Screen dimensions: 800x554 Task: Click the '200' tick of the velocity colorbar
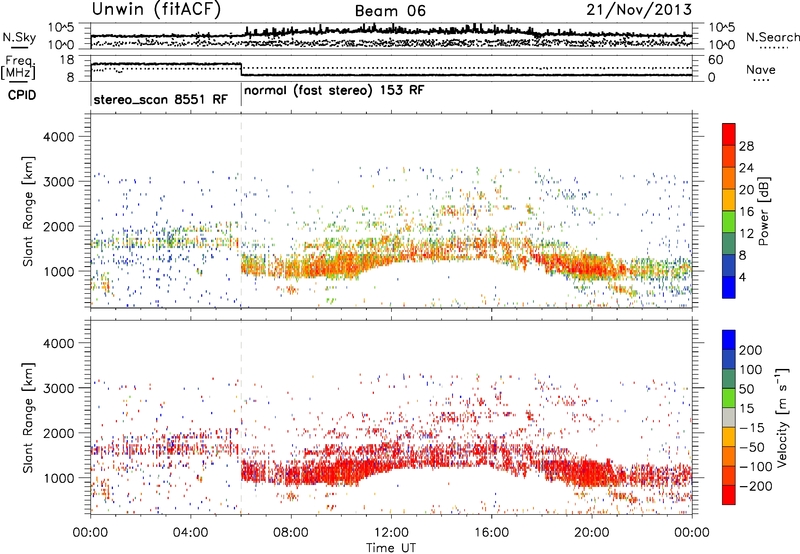coord(751,350)
